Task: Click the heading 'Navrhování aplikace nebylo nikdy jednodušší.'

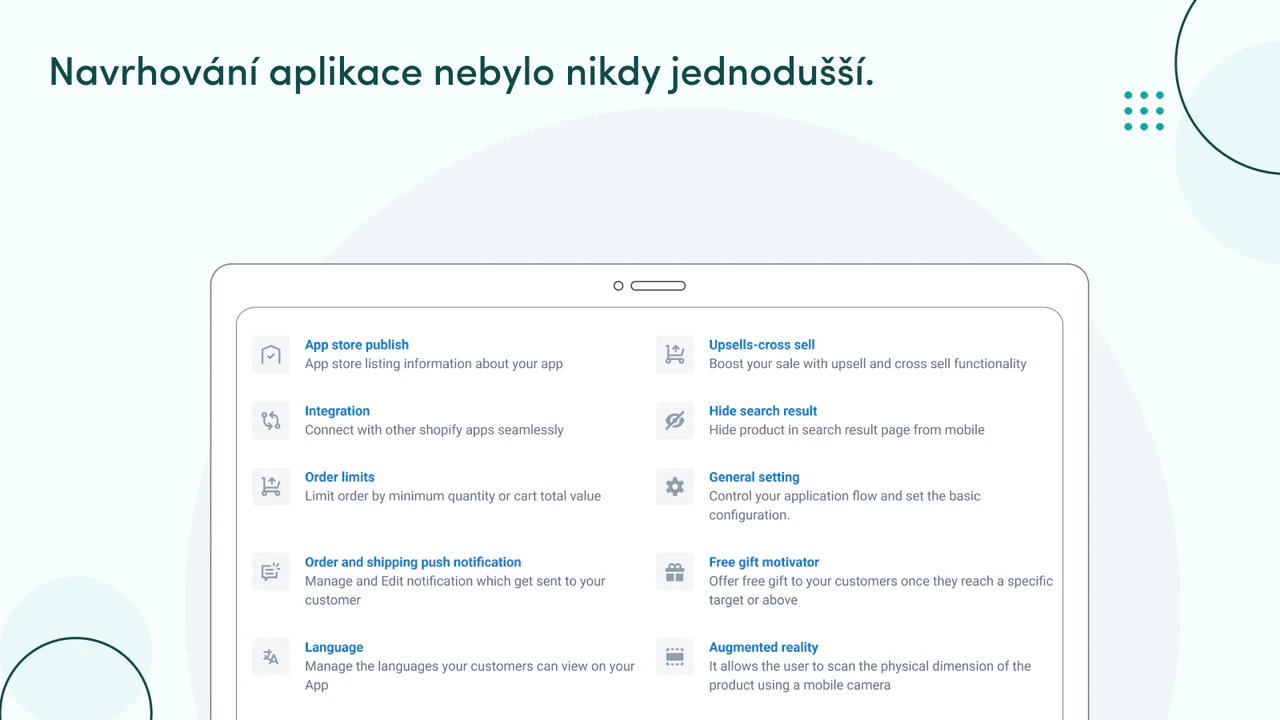Action: tap(461, 72)
